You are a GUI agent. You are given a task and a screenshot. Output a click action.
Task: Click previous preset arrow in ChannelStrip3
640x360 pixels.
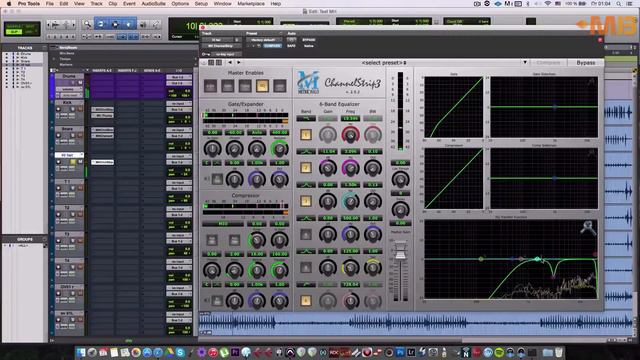(230, 62)
